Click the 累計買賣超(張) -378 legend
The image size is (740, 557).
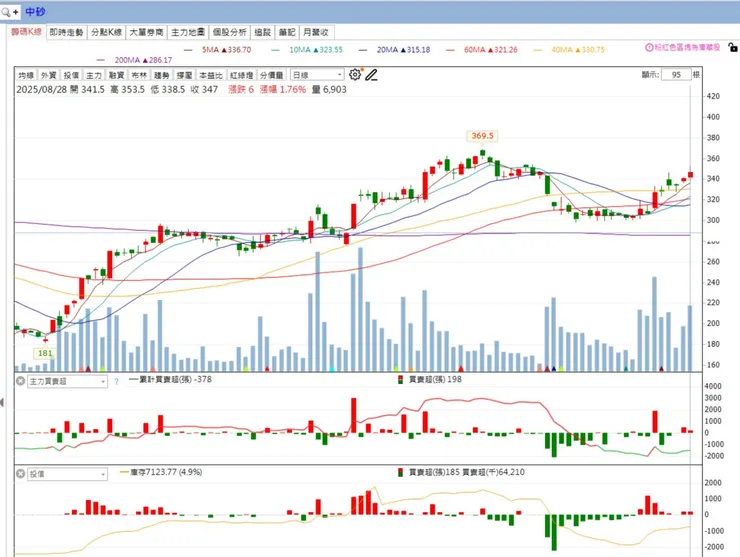[170, 380]
